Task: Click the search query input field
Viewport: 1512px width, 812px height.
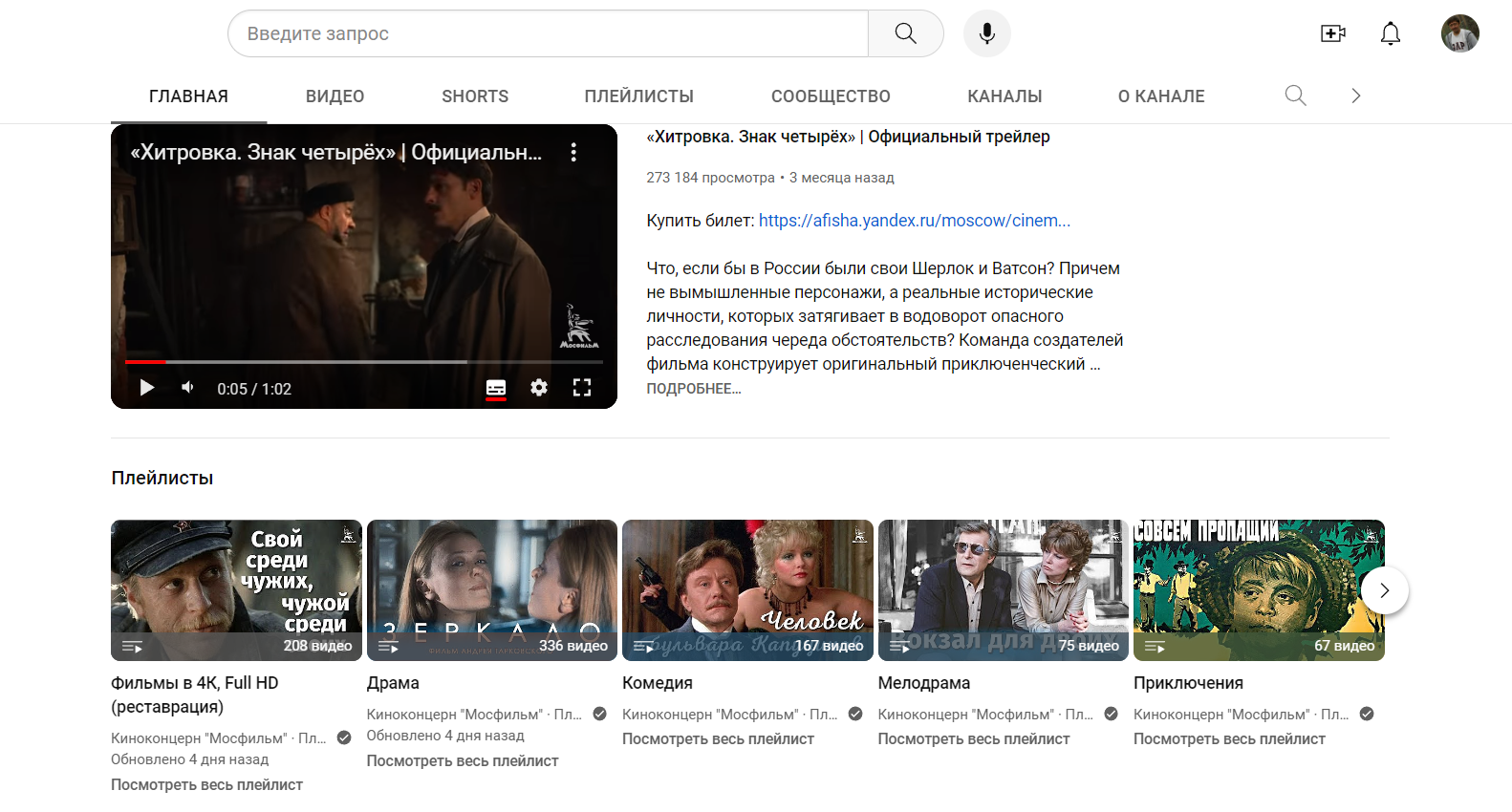Action: point(548,33)
